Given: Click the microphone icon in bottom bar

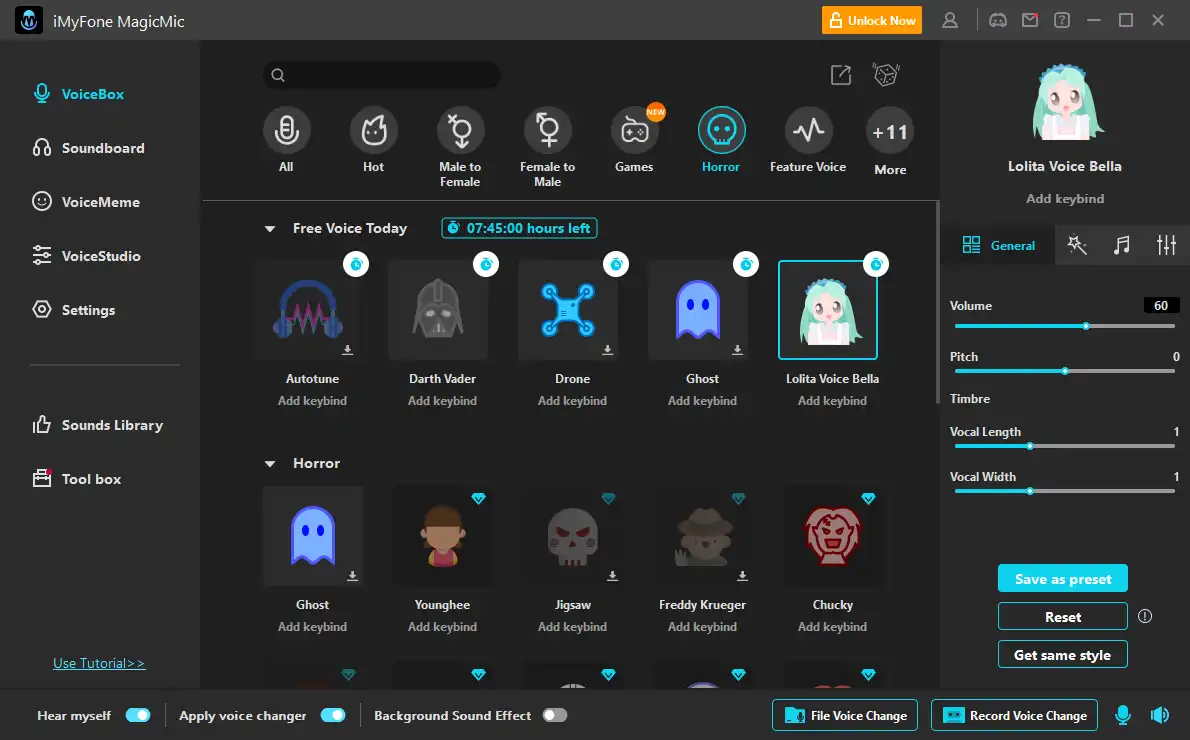Looking at the screenshot, I should pyautogui.click(x=1123, y=715).
